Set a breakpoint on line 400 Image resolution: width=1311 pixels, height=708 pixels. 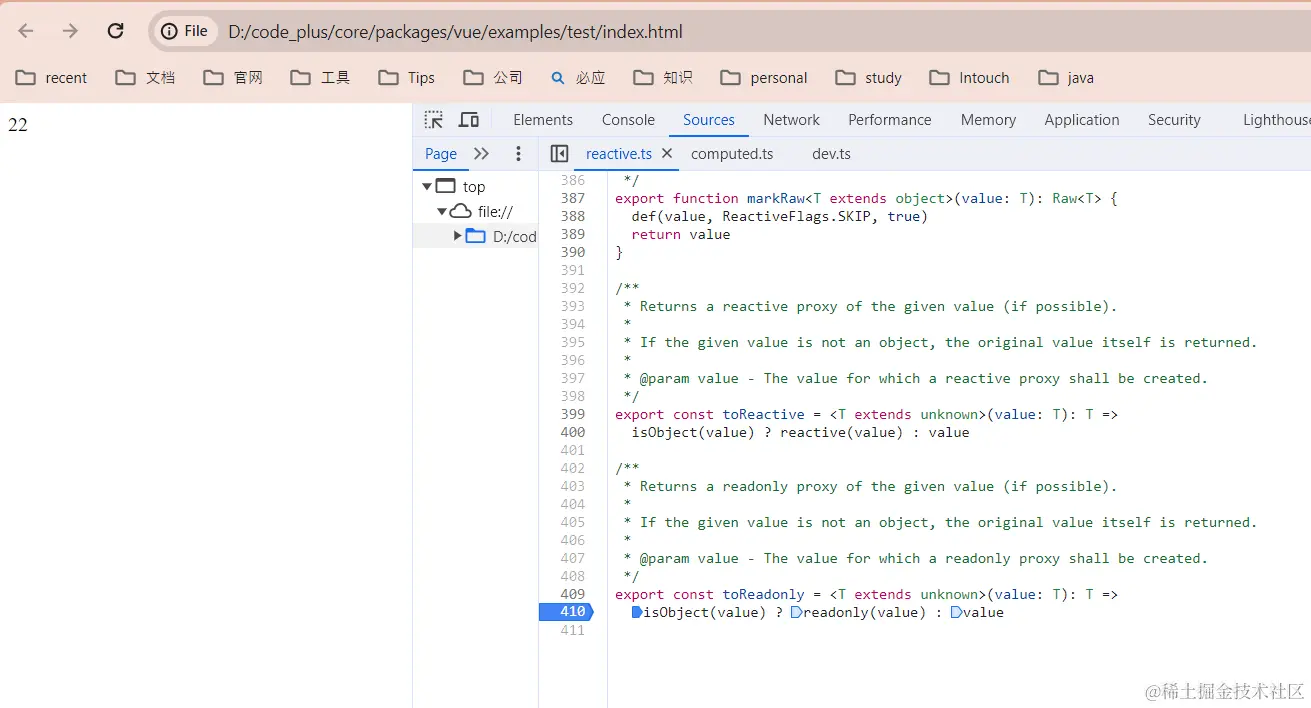pyautogui.click(x=573, y=432)
